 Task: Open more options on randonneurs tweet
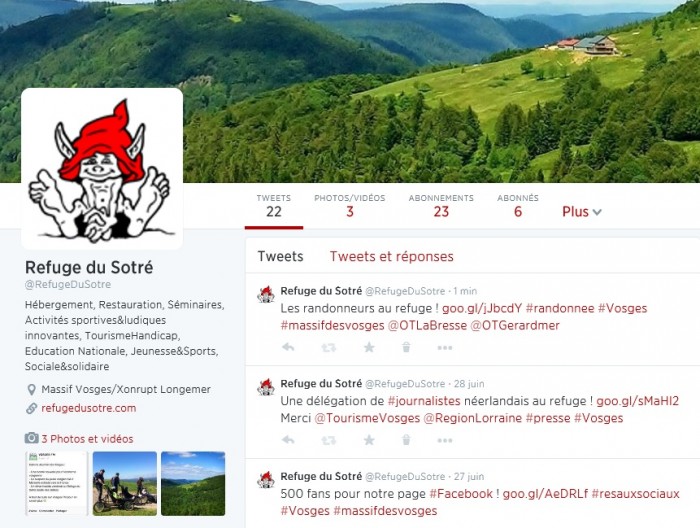[445, 348]
